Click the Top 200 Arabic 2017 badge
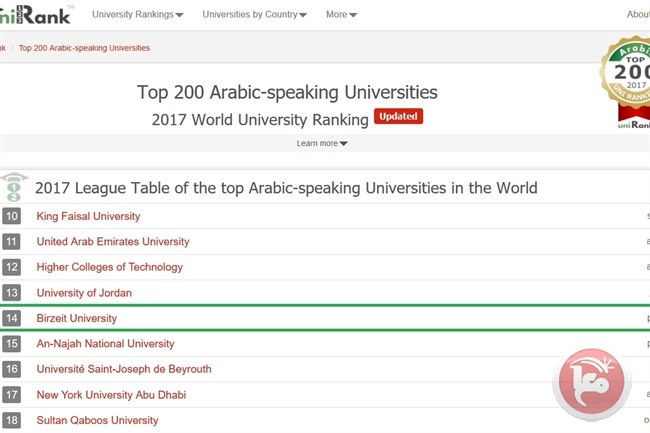Viewport: 650px width, 433px height. (626, 83)
